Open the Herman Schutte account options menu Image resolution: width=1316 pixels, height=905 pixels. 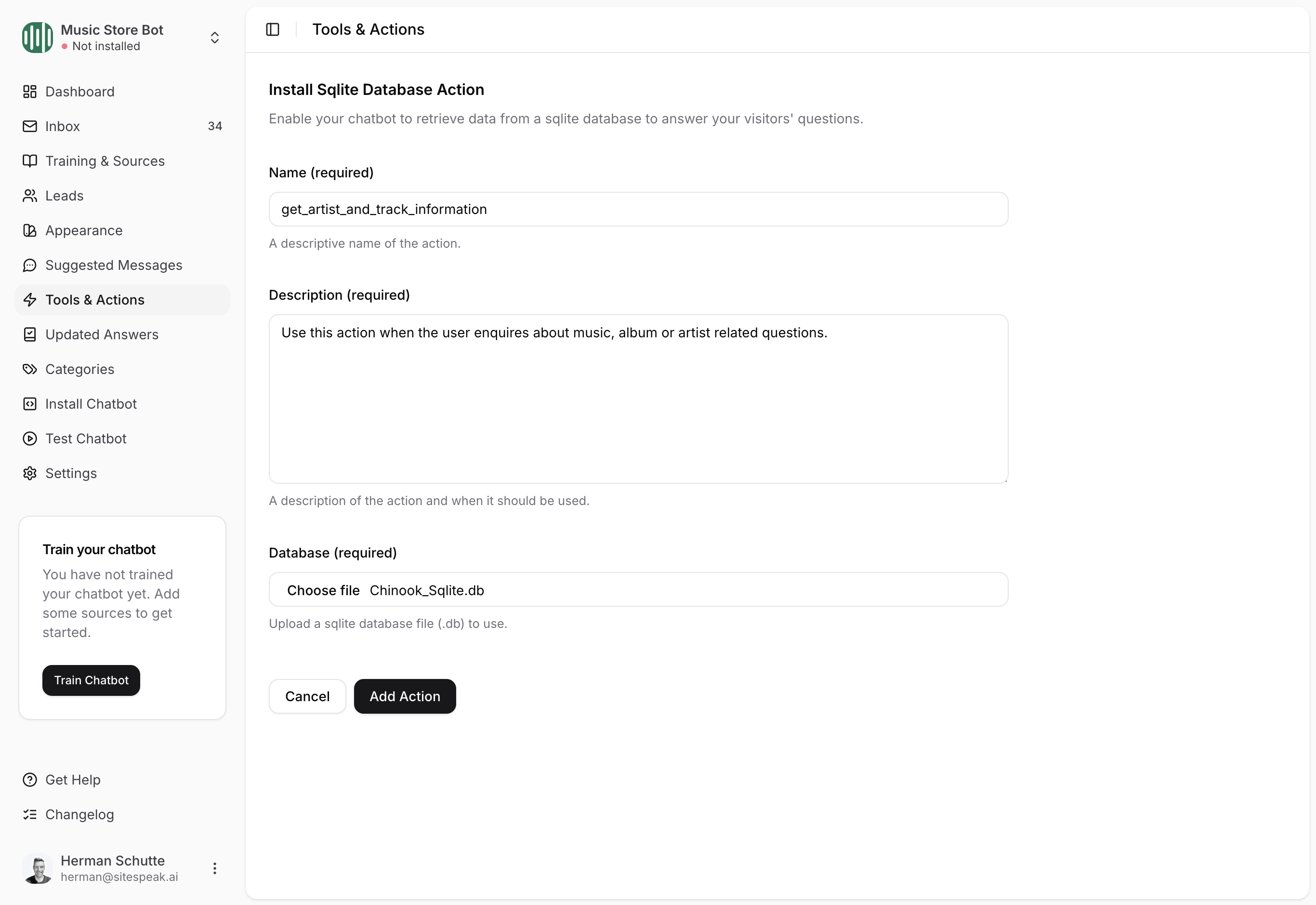(215, 868)
